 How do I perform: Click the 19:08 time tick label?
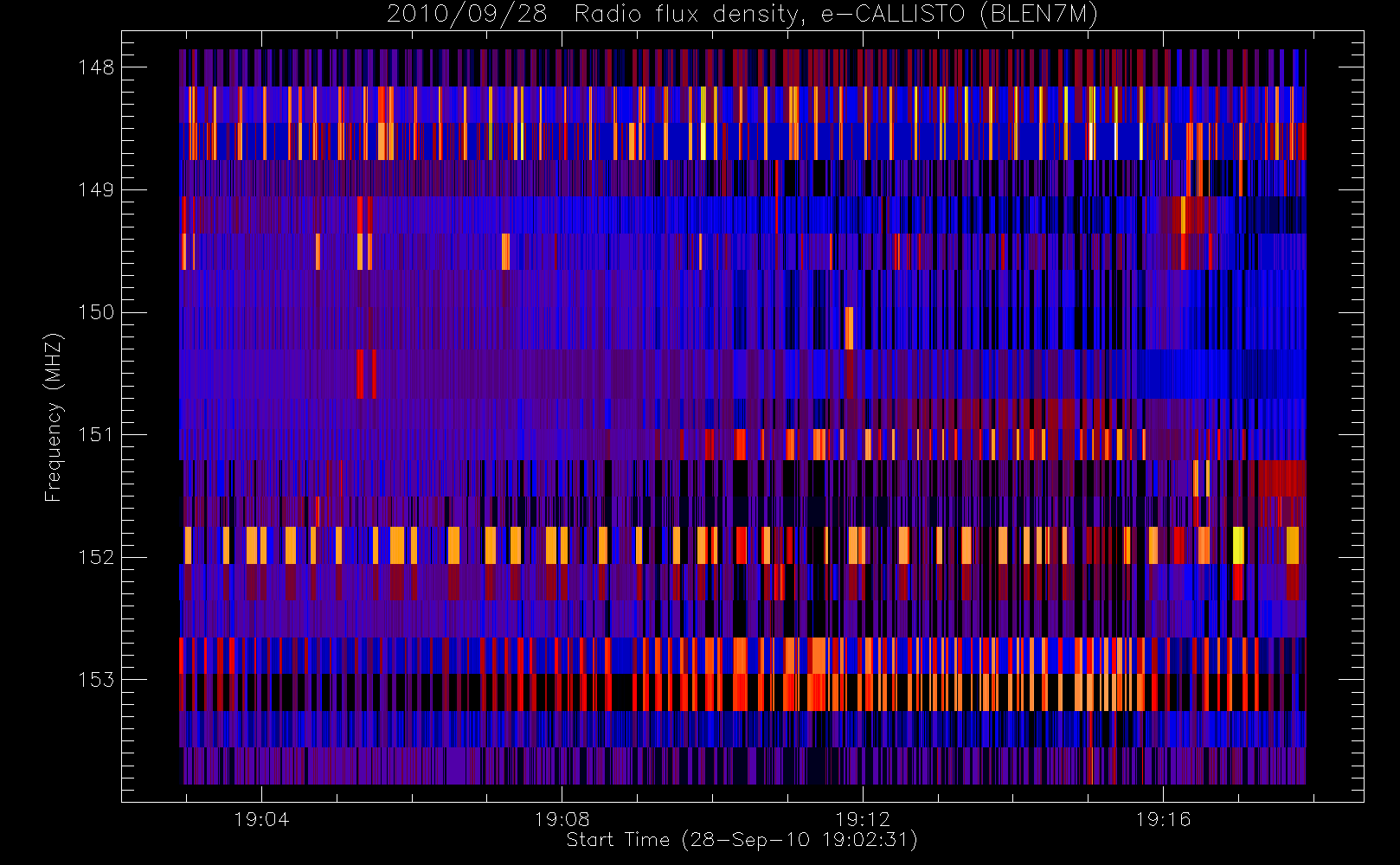point(562,819)
